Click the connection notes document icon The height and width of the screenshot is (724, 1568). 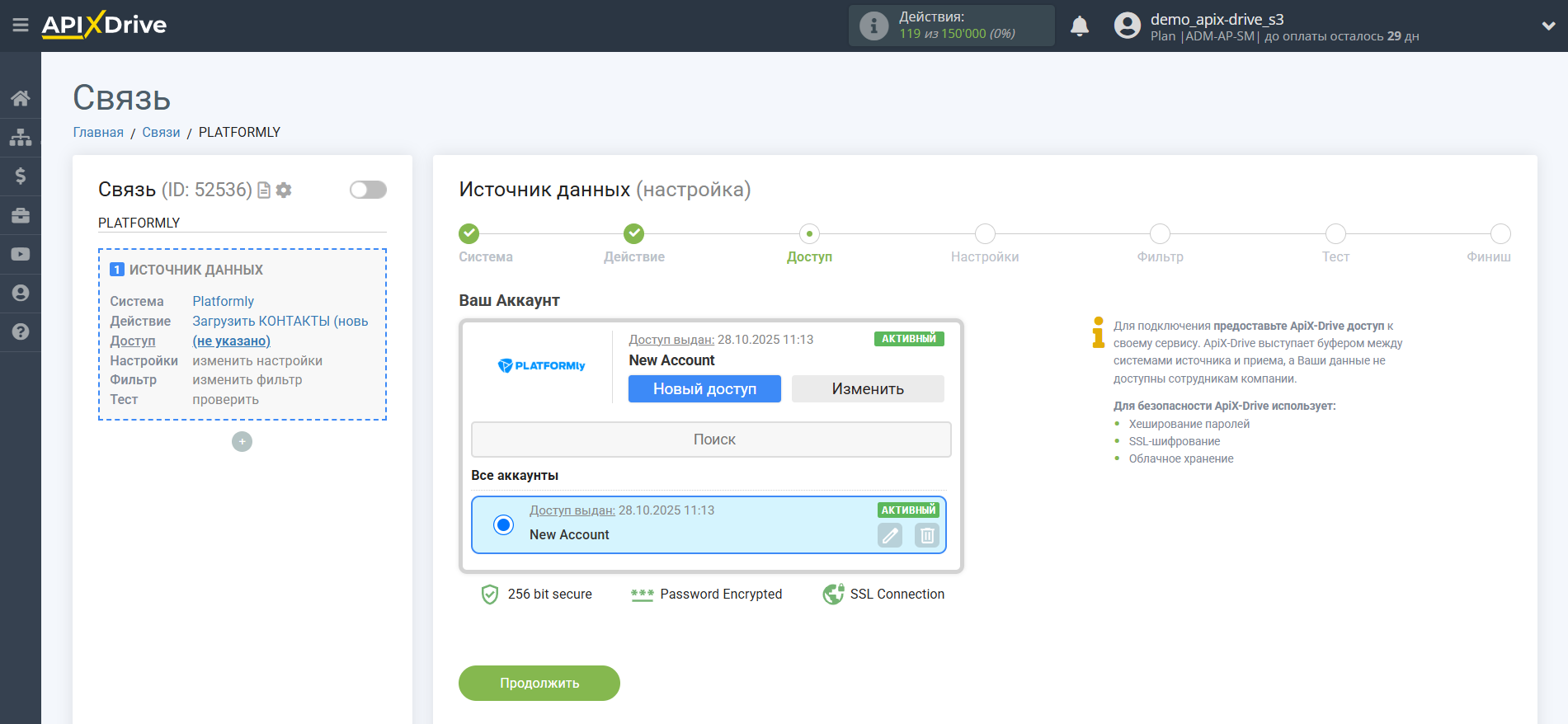point(264,190)
